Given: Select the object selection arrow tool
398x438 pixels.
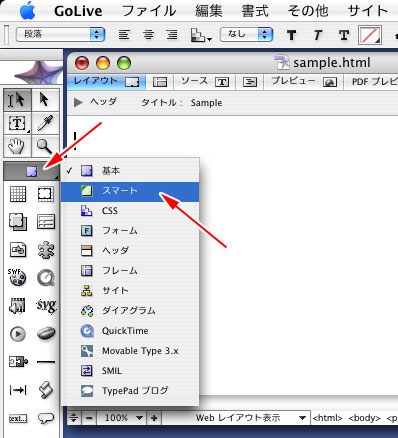Looking at the screenshot, I should point(45,100).
